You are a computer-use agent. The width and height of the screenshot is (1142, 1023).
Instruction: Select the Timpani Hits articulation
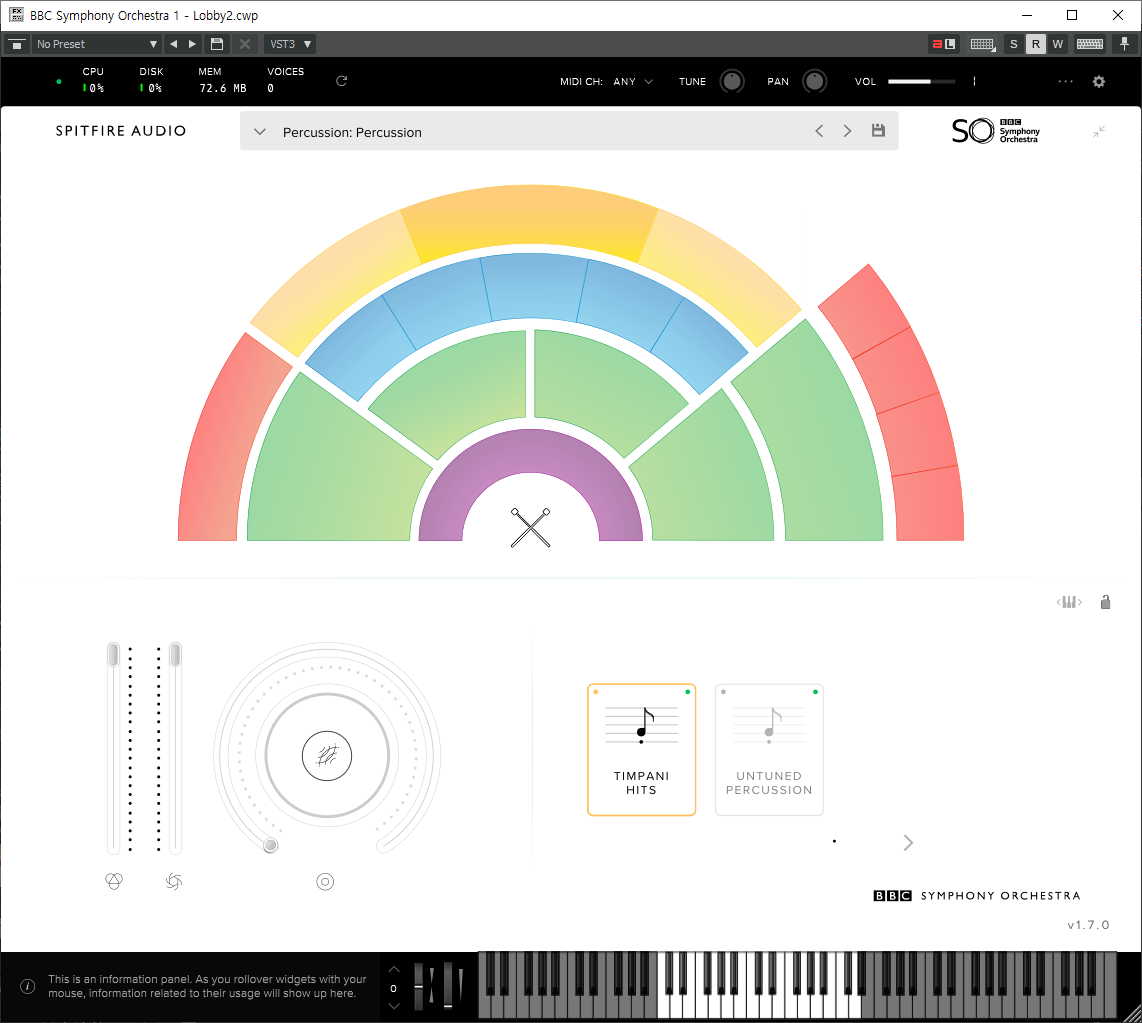[642, 750]
